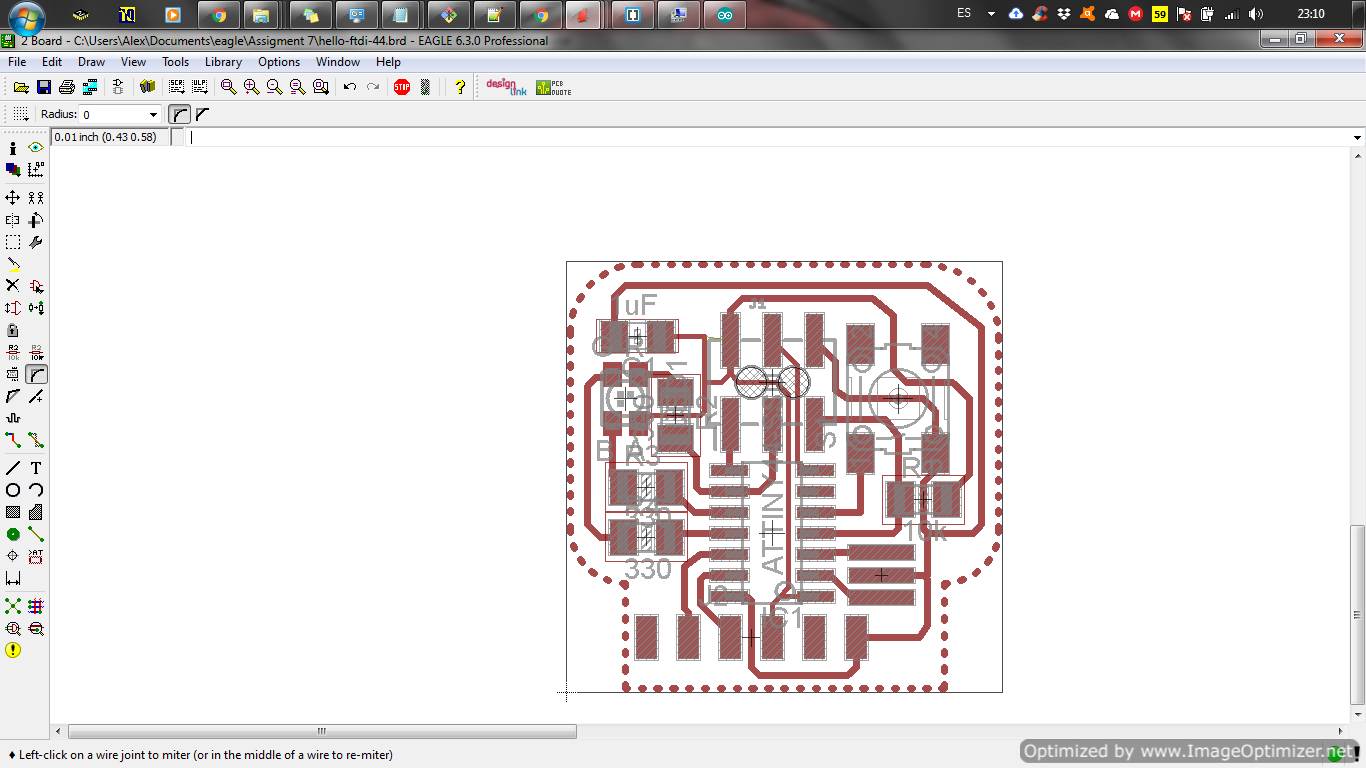Select the Ripup tool
The image size is (1366, 768).
tap(36, 440)
